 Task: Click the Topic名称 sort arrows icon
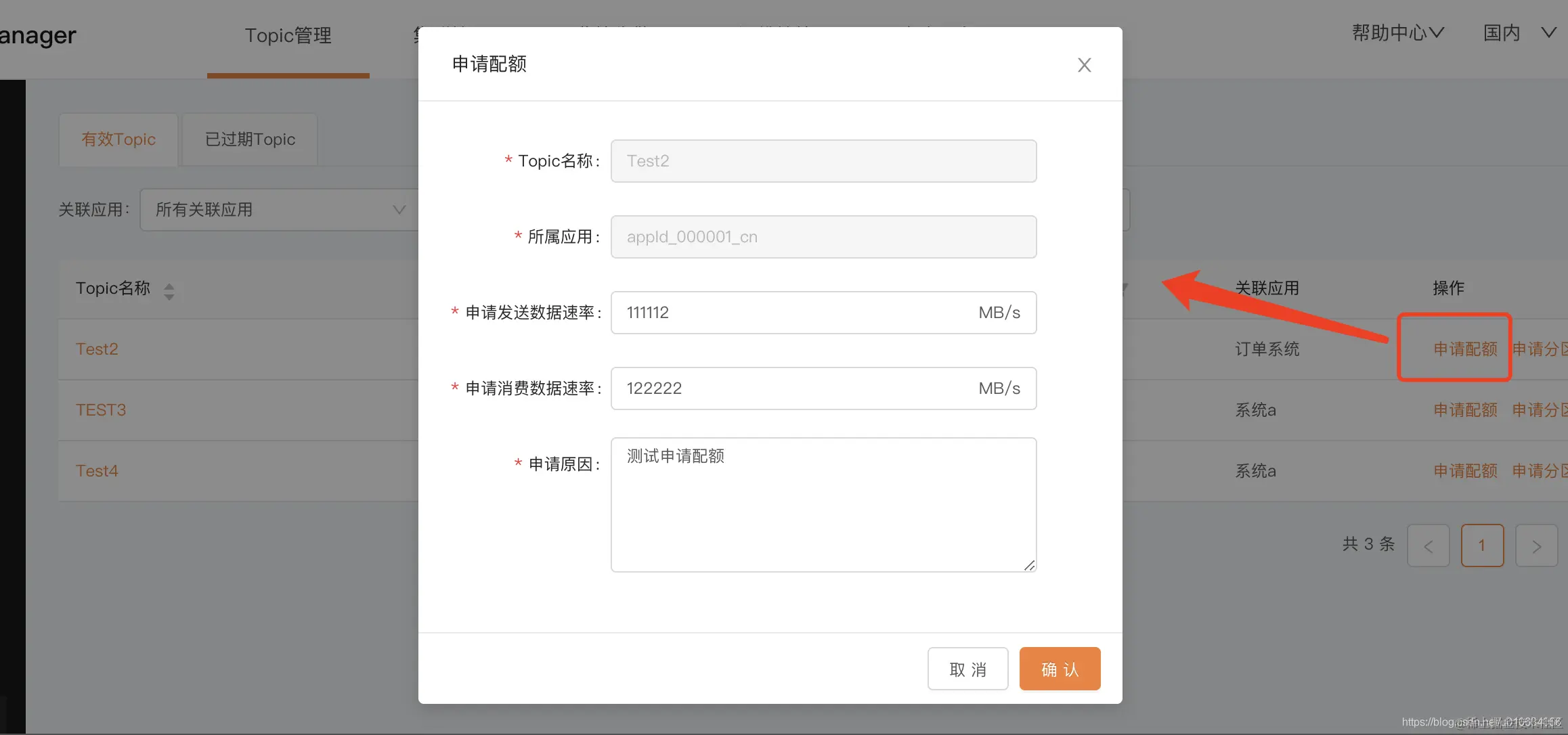(169, 291)
